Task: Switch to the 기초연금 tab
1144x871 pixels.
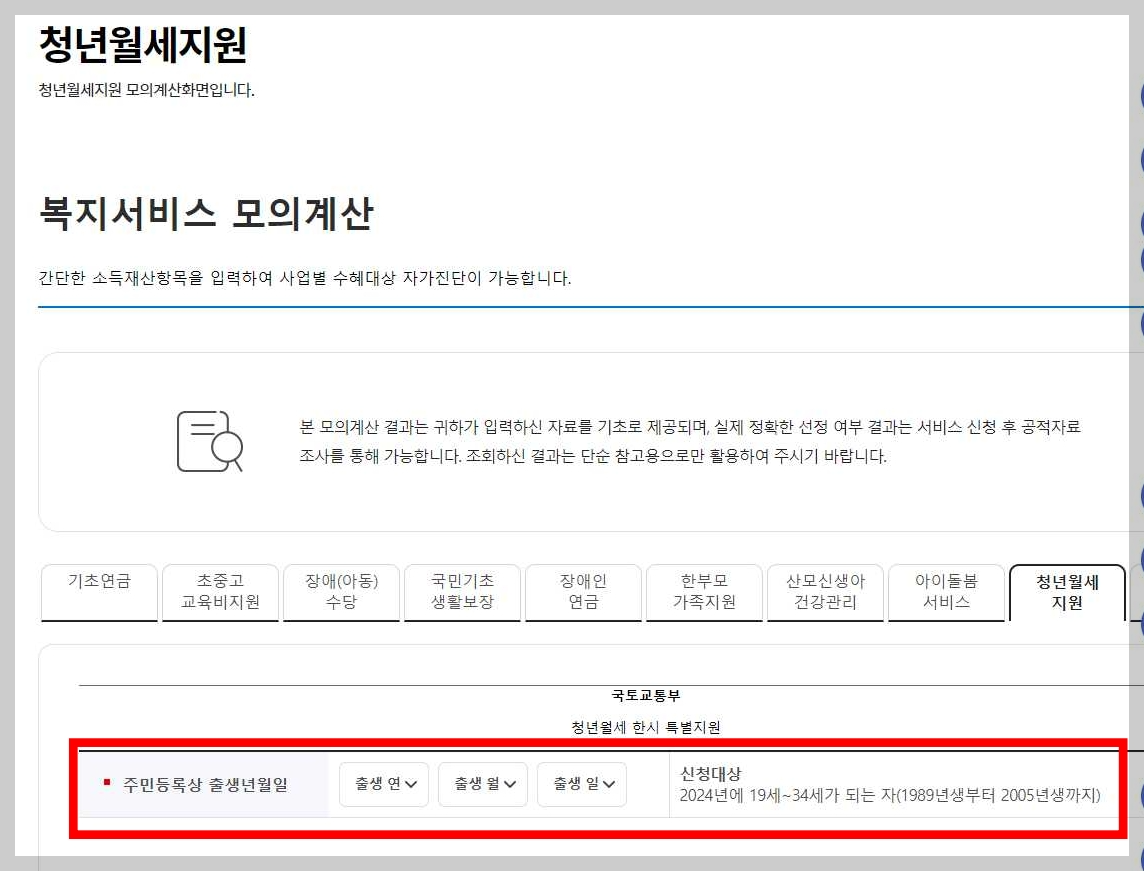Action: click(x=98, y=592)
